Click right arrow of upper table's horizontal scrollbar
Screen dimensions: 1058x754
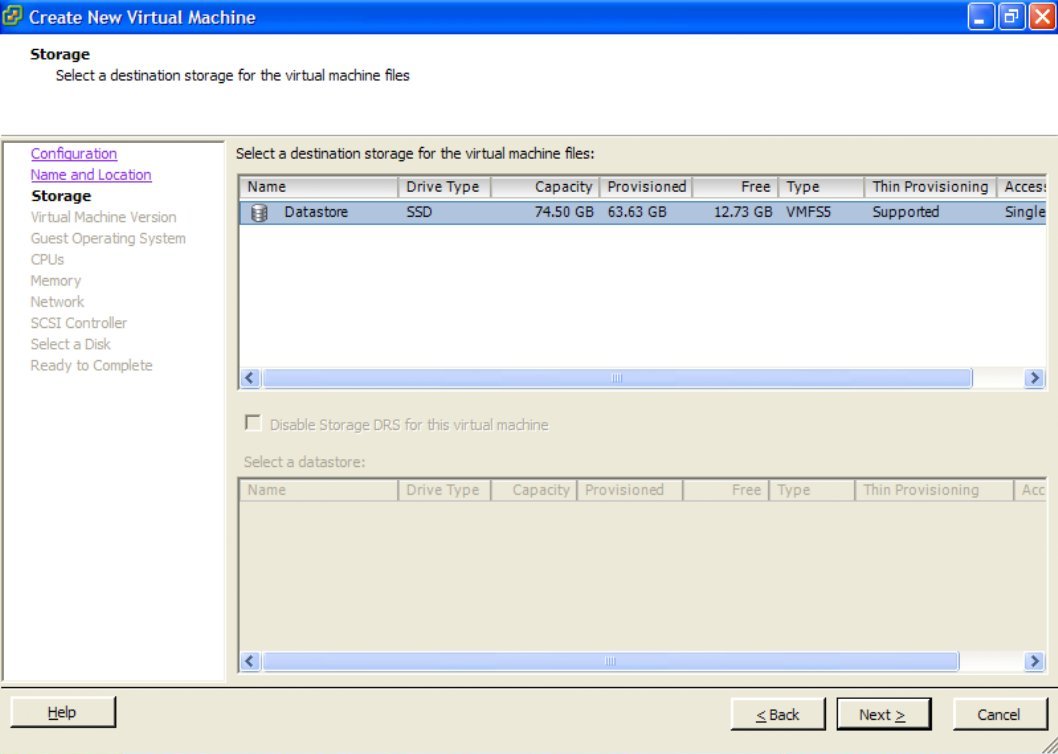pos(1034,378)
